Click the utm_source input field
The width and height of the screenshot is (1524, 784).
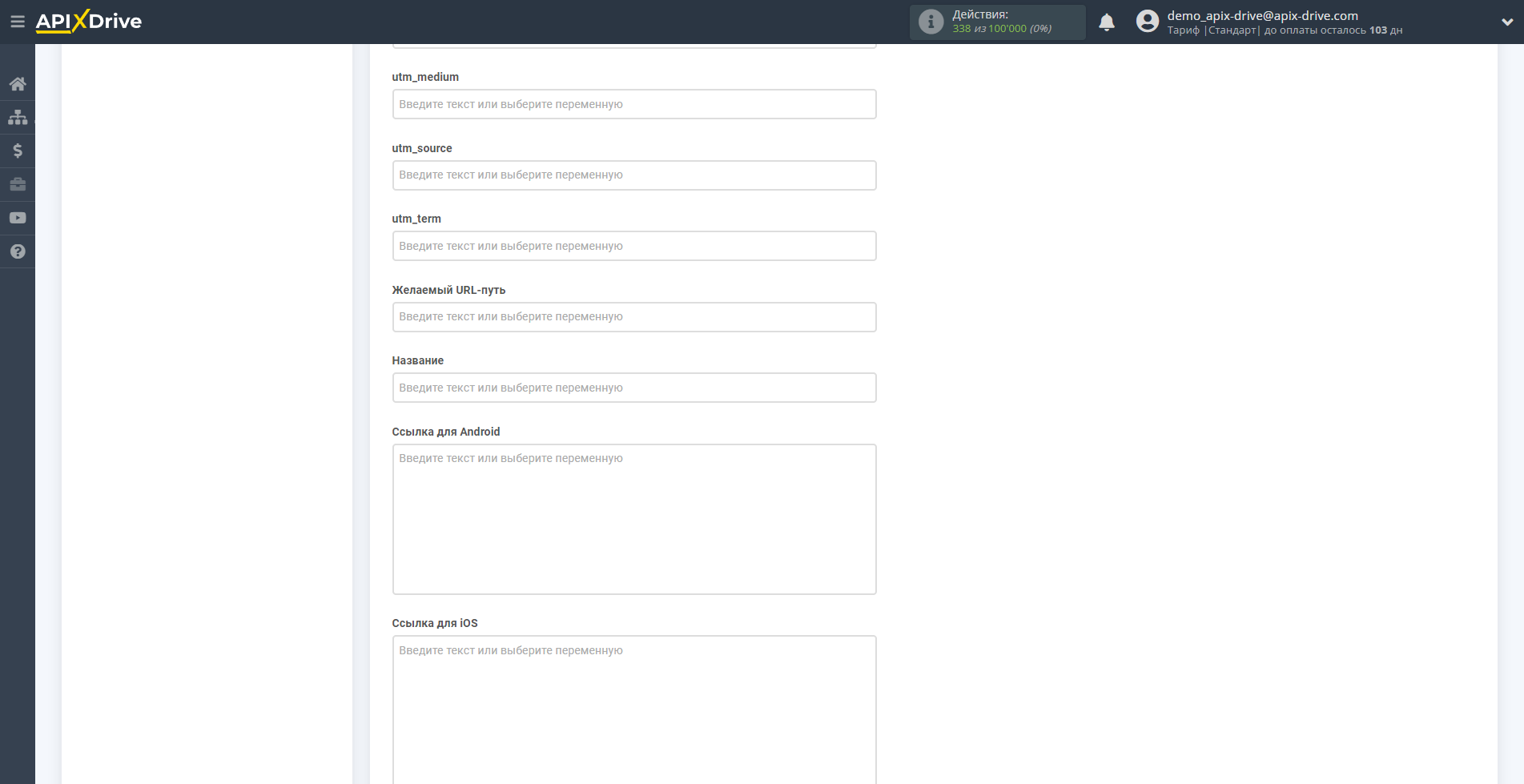point(634,175)
